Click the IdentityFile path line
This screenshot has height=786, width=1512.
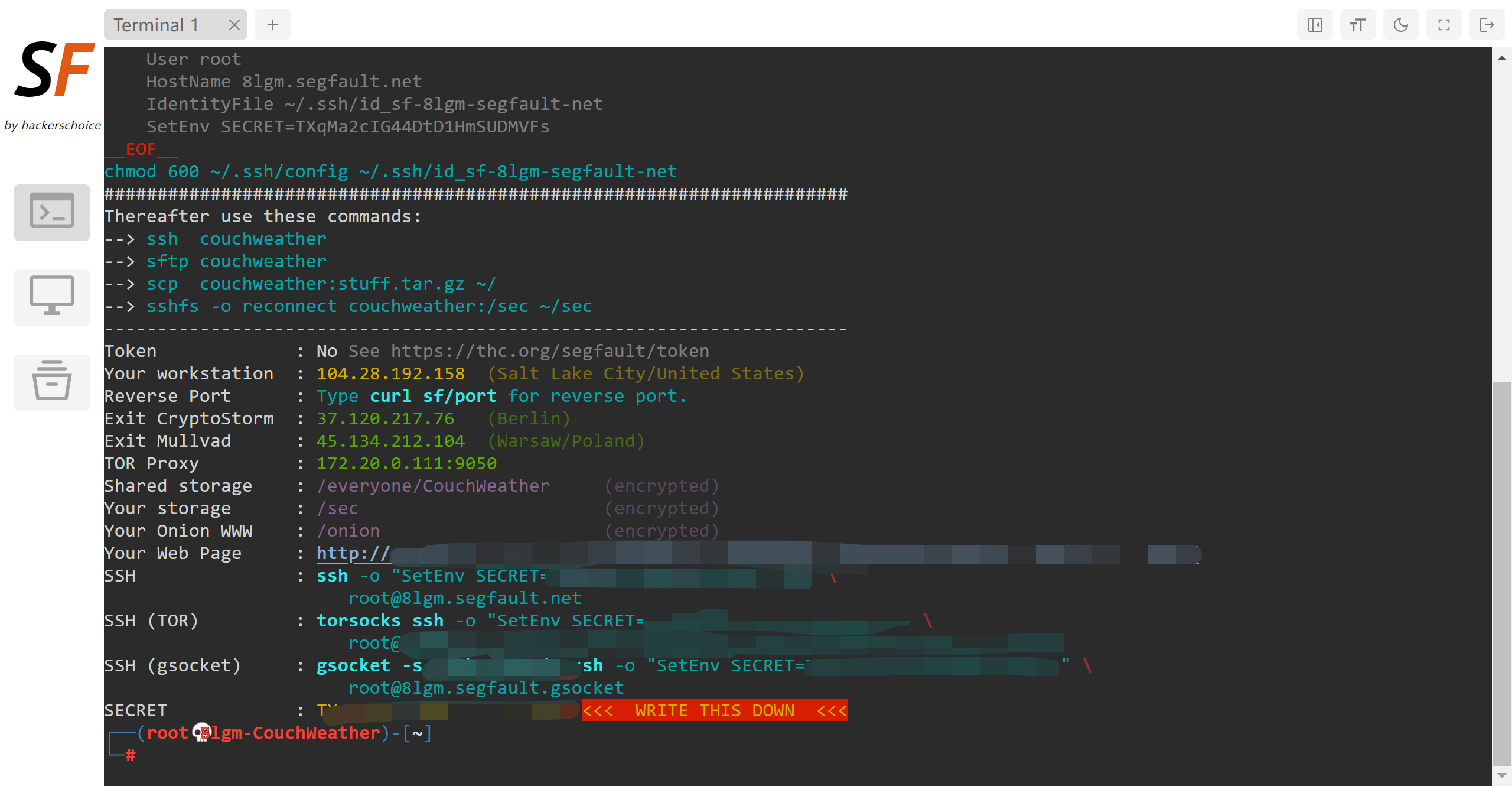[x=374, y=104]
